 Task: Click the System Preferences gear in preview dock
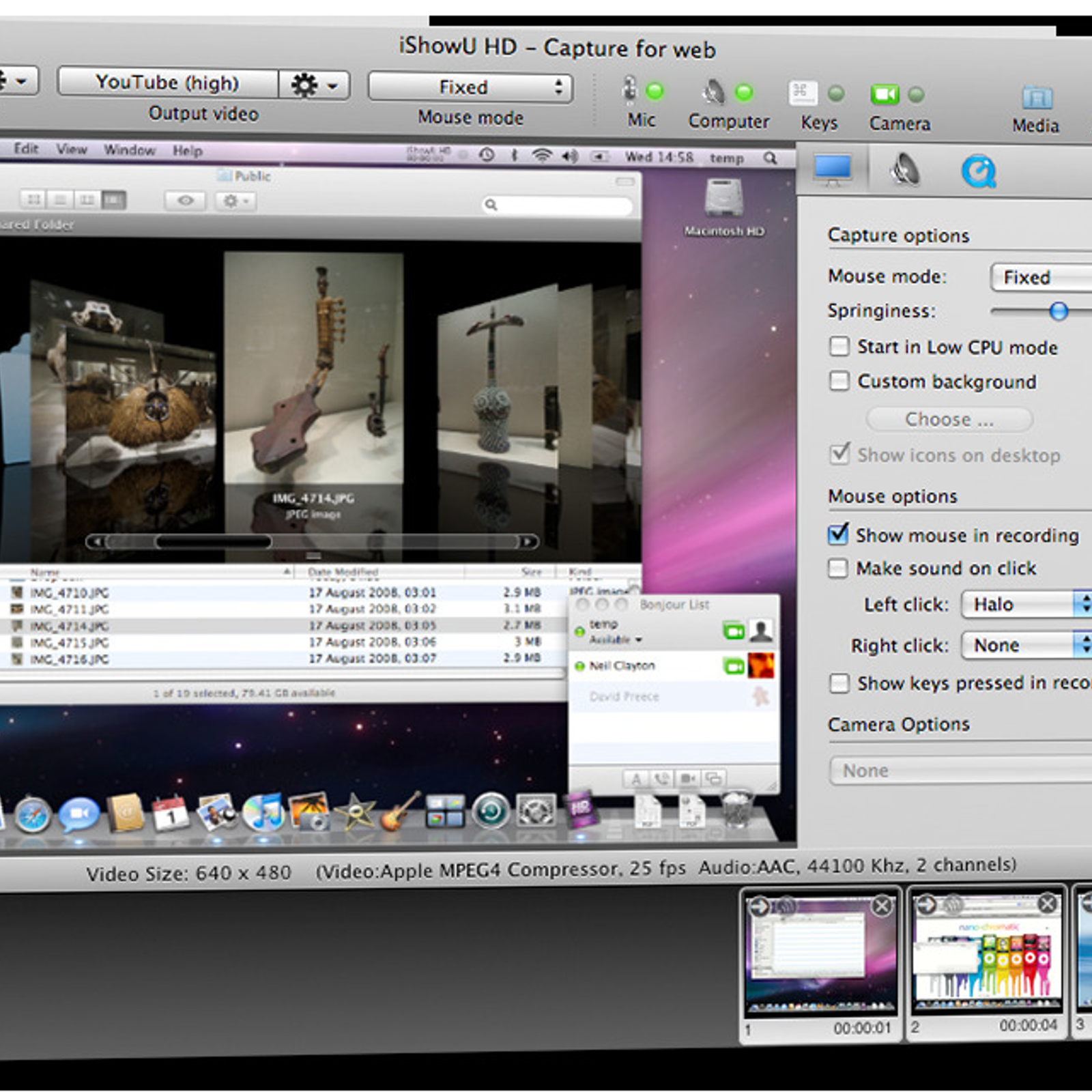coord(536,811)
